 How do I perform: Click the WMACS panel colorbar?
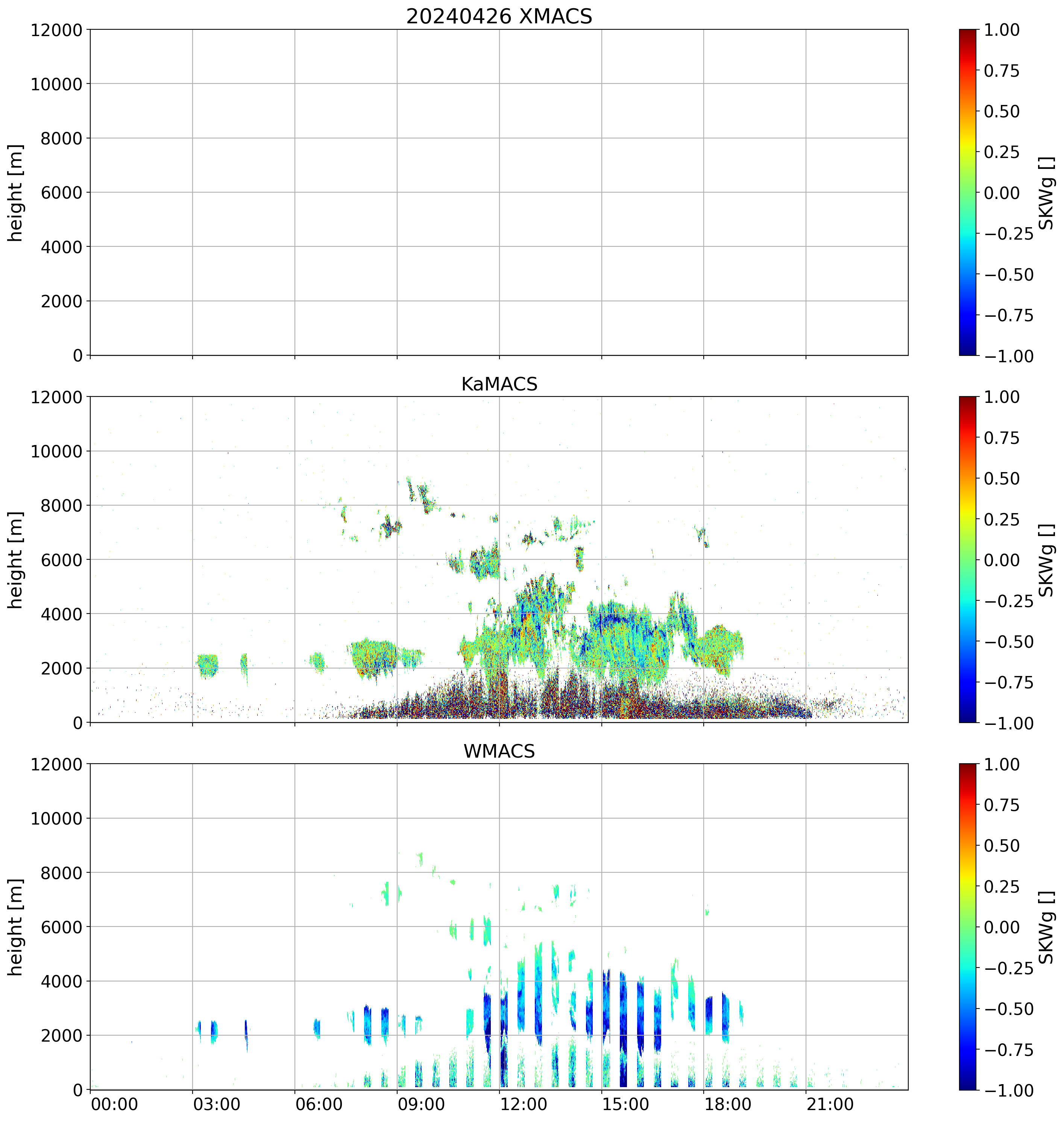click(968, 927)
